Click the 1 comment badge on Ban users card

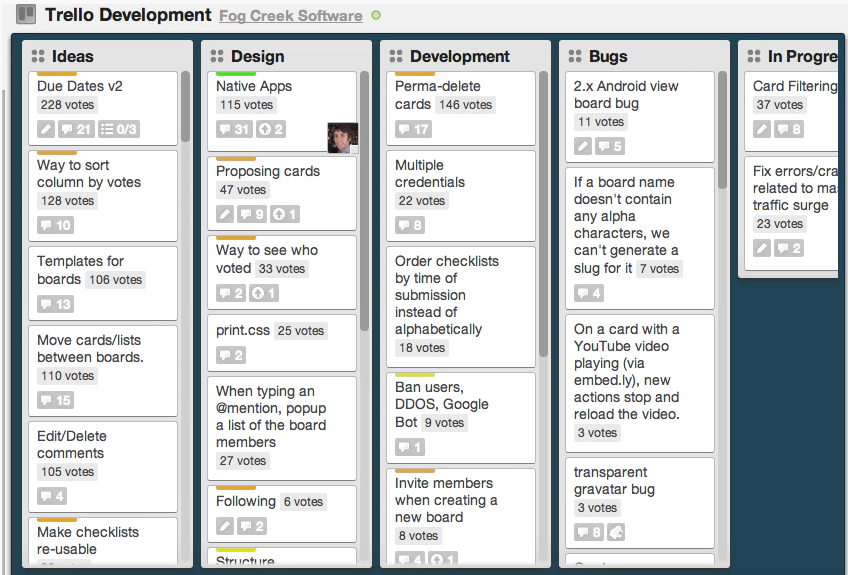point(410,447)
